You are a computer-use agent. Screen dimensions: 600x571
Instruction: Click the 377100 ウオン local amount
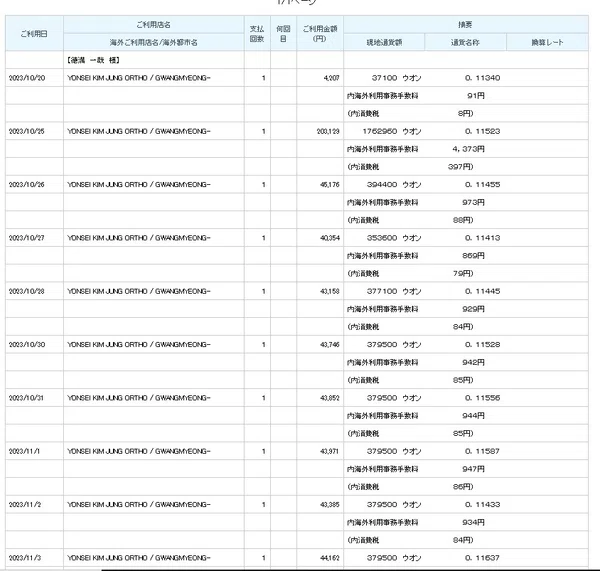coord(394,291)
